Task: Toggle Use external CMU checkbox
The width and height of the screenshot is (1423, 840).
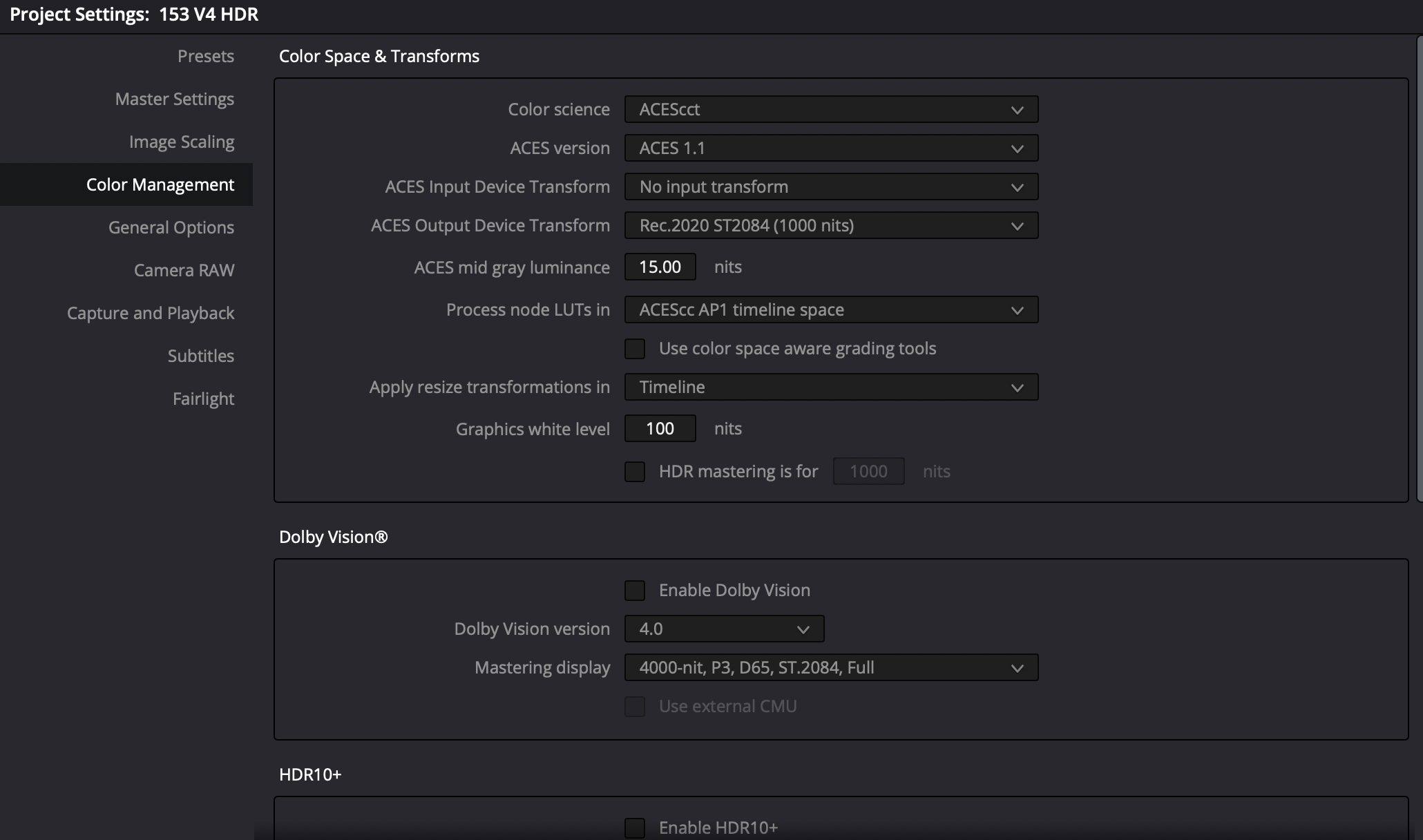Action: coord(635,707)
